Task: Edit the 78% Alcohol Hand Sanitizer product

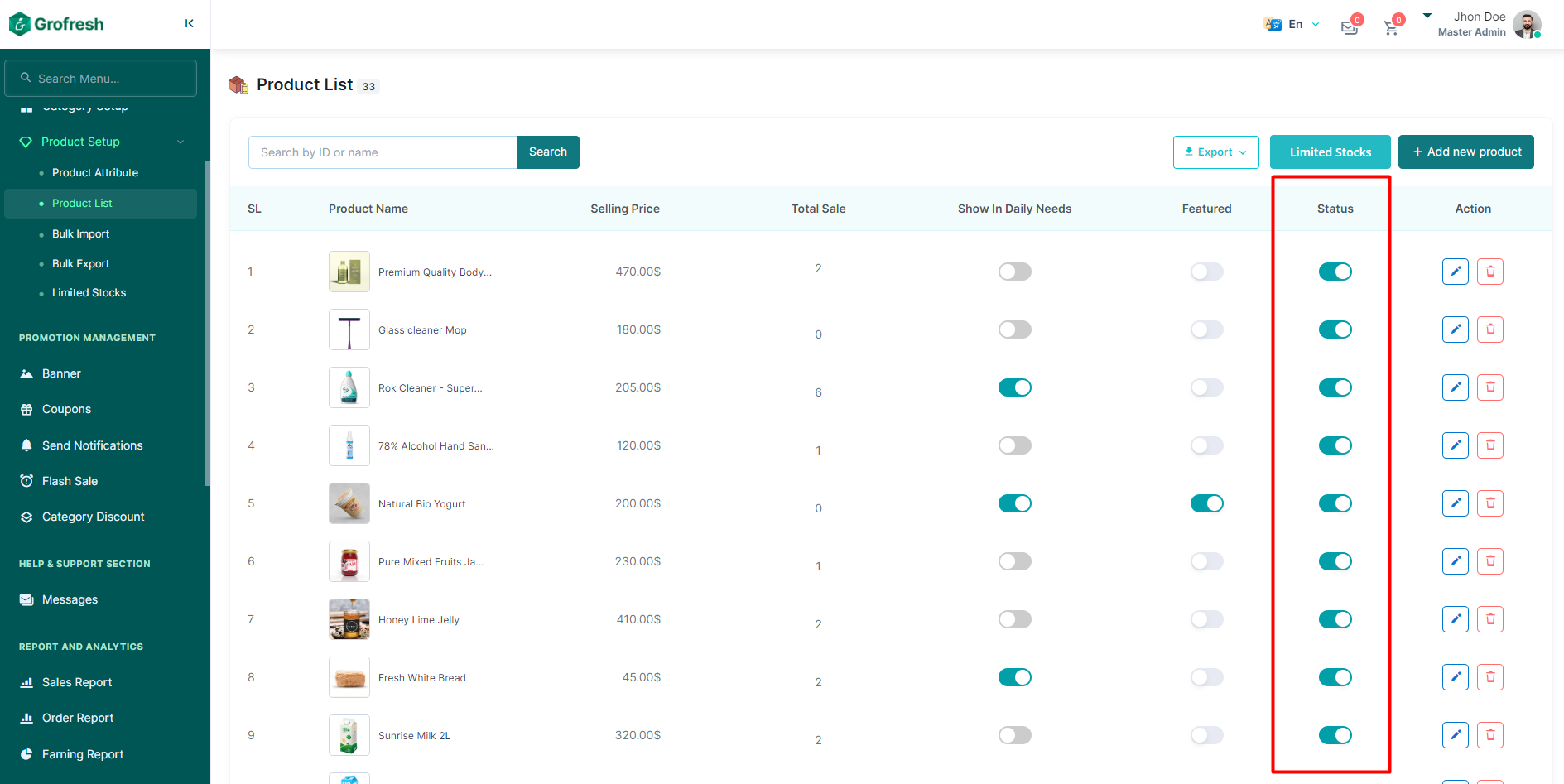Action: [x=1456, y=445]
